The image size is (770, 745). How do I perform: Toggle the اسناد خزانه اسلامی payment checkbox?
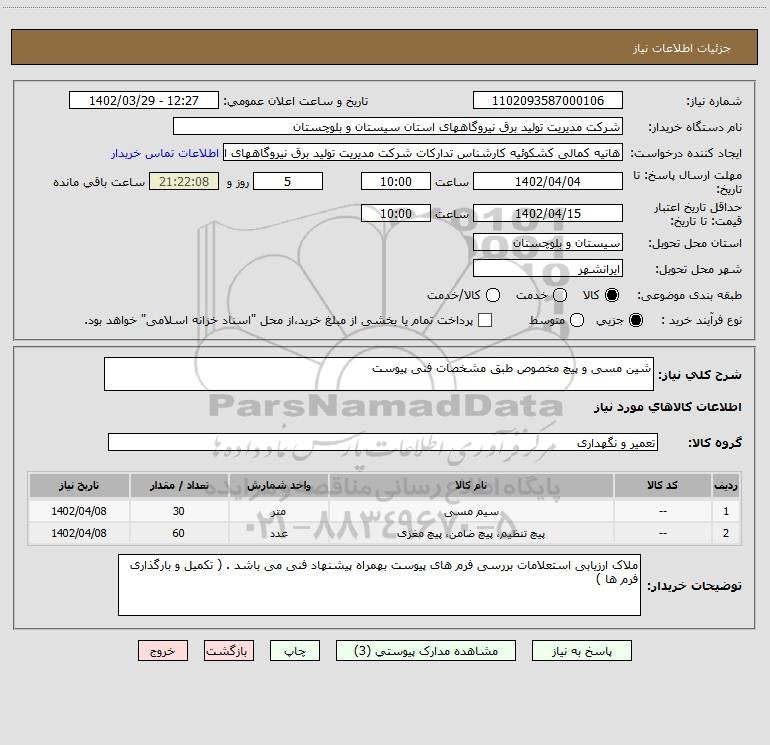pyautogui.click(x=485, y=320)
